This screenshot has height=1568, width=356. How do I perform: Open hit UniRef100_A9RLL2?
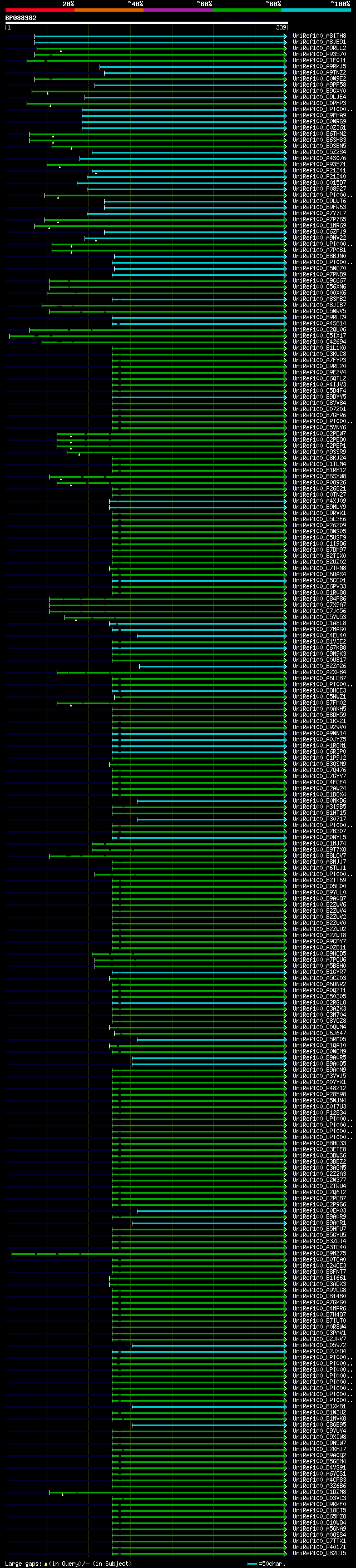(319, 48)
